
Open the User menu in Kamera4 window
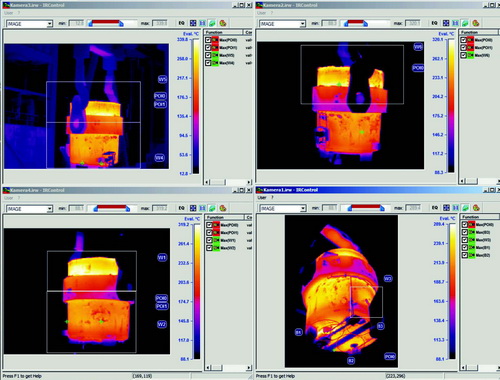pyautogui.click(x=9, y=198)
